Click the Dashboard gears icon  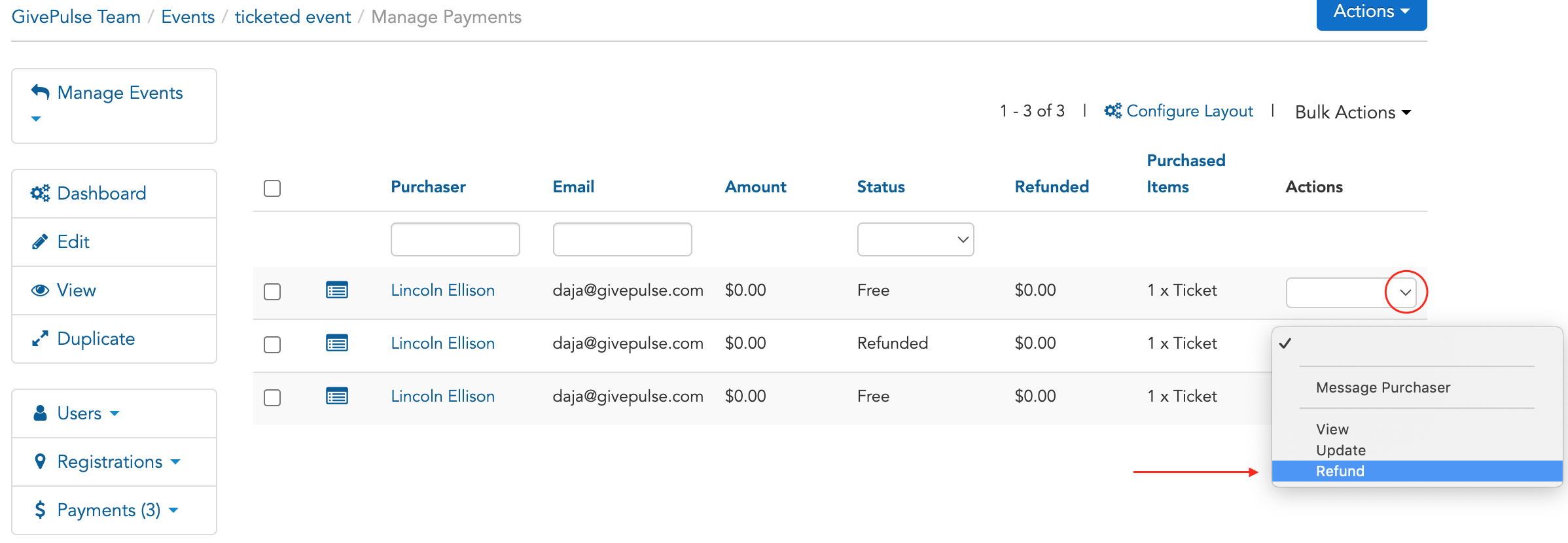40,193
